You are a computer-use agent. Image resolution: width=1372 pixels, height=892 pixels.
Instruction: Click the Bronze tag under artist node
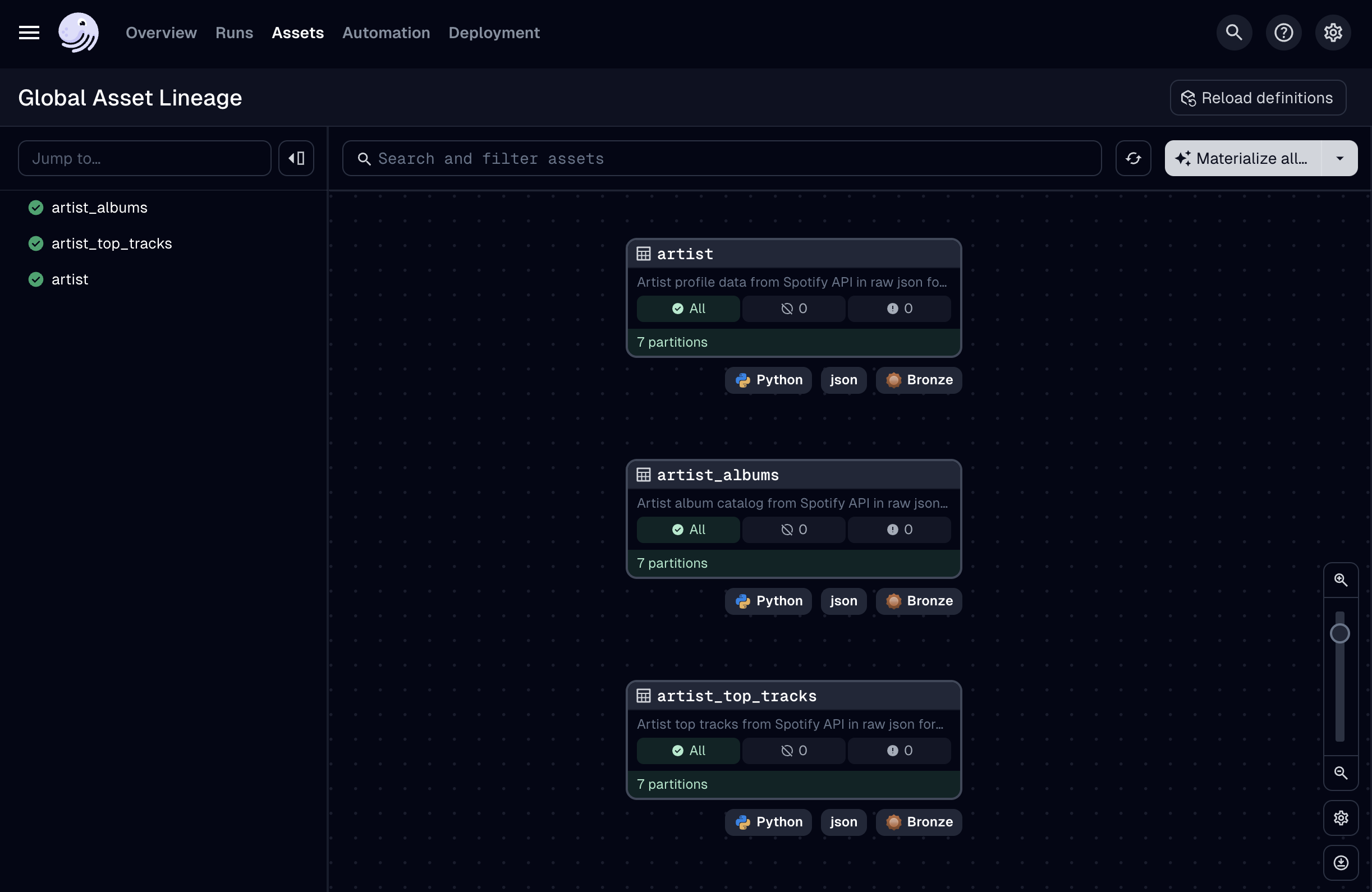(x=919, y=380)
